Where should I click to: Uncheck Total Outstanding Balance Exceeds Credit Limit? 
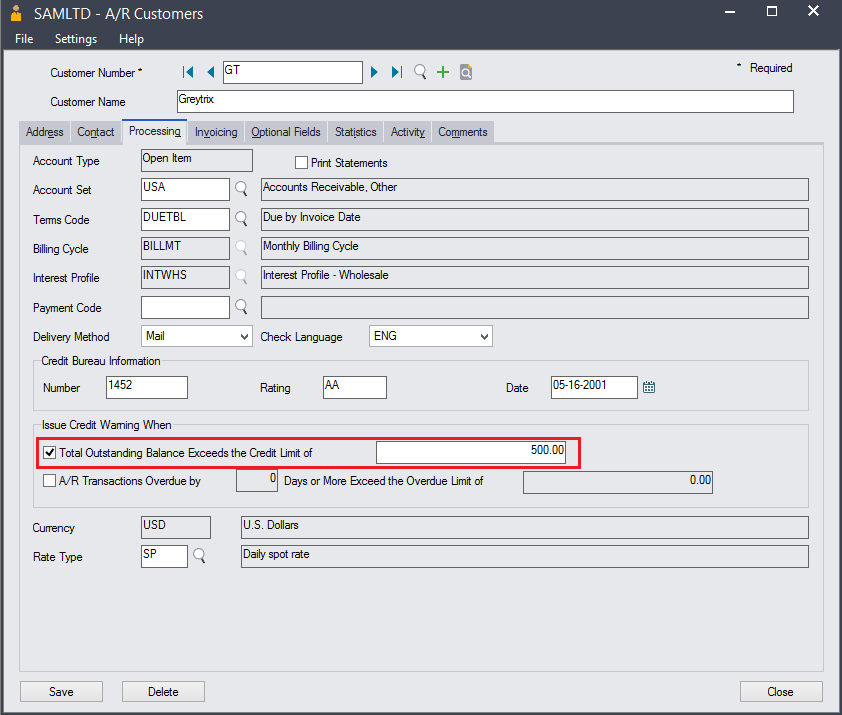coord(49,452)
